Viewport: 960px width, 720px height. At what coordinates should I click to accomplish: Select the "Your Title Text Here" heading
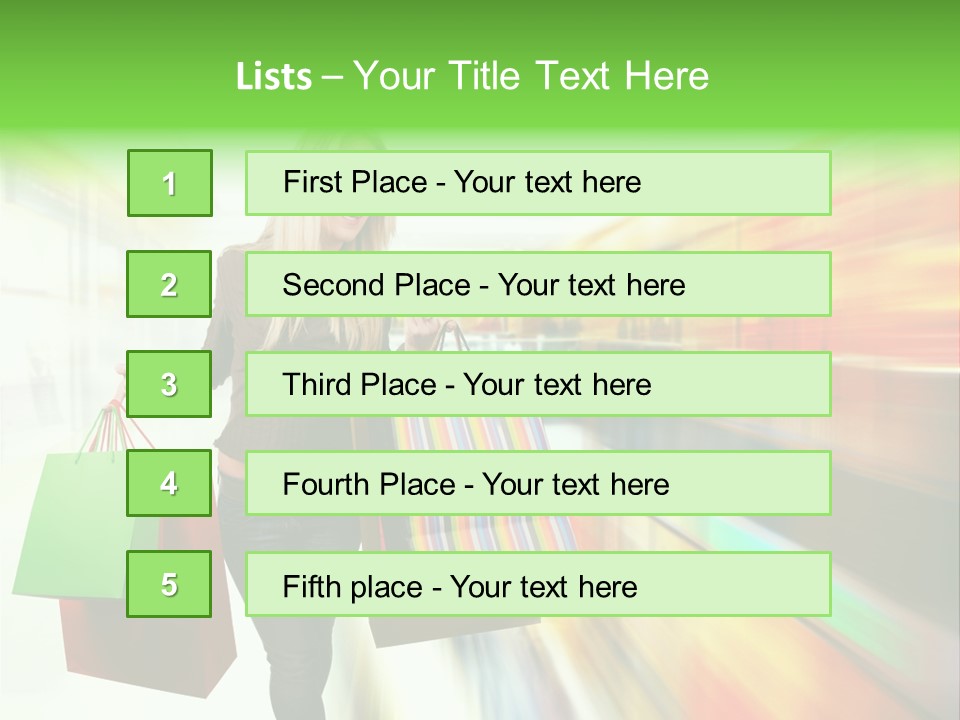[x=531, y=77]
